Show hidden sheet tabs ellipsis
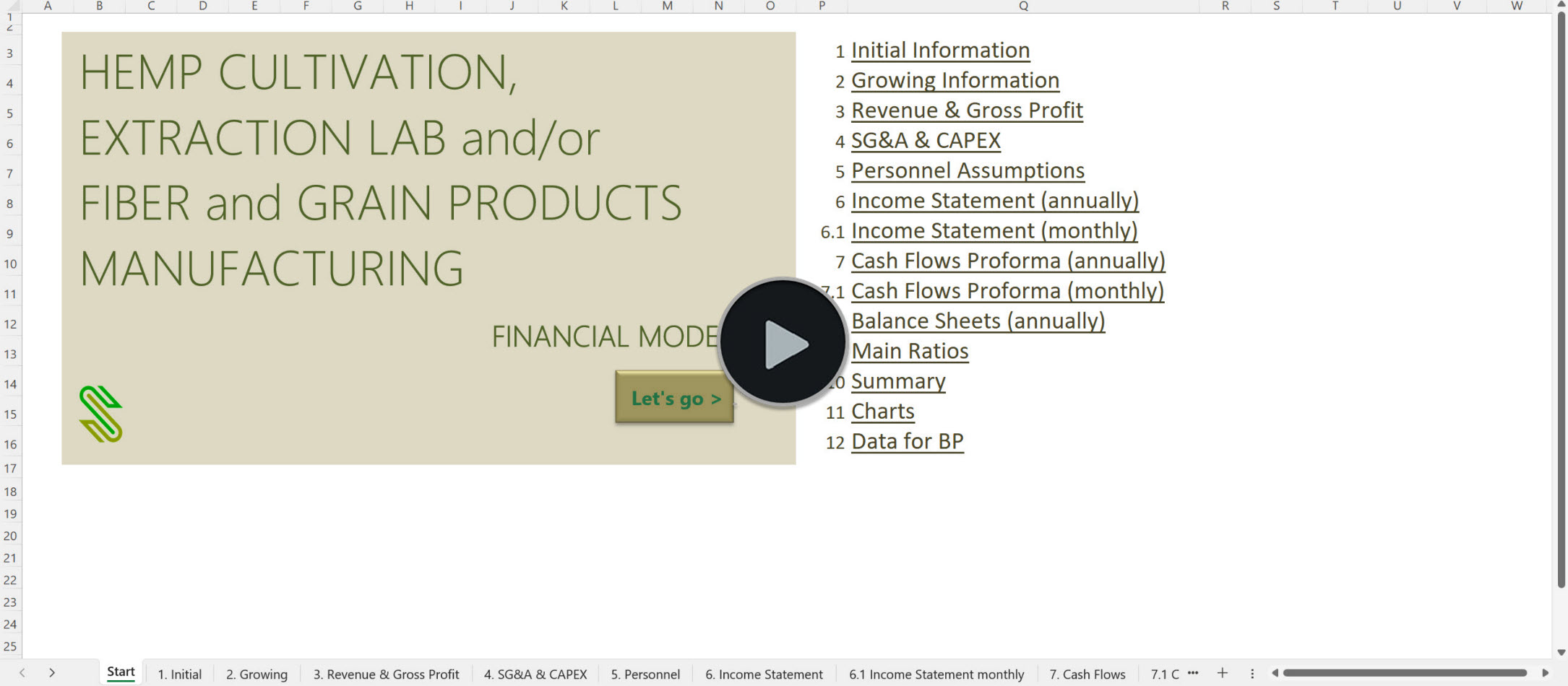 [1193, 673]
